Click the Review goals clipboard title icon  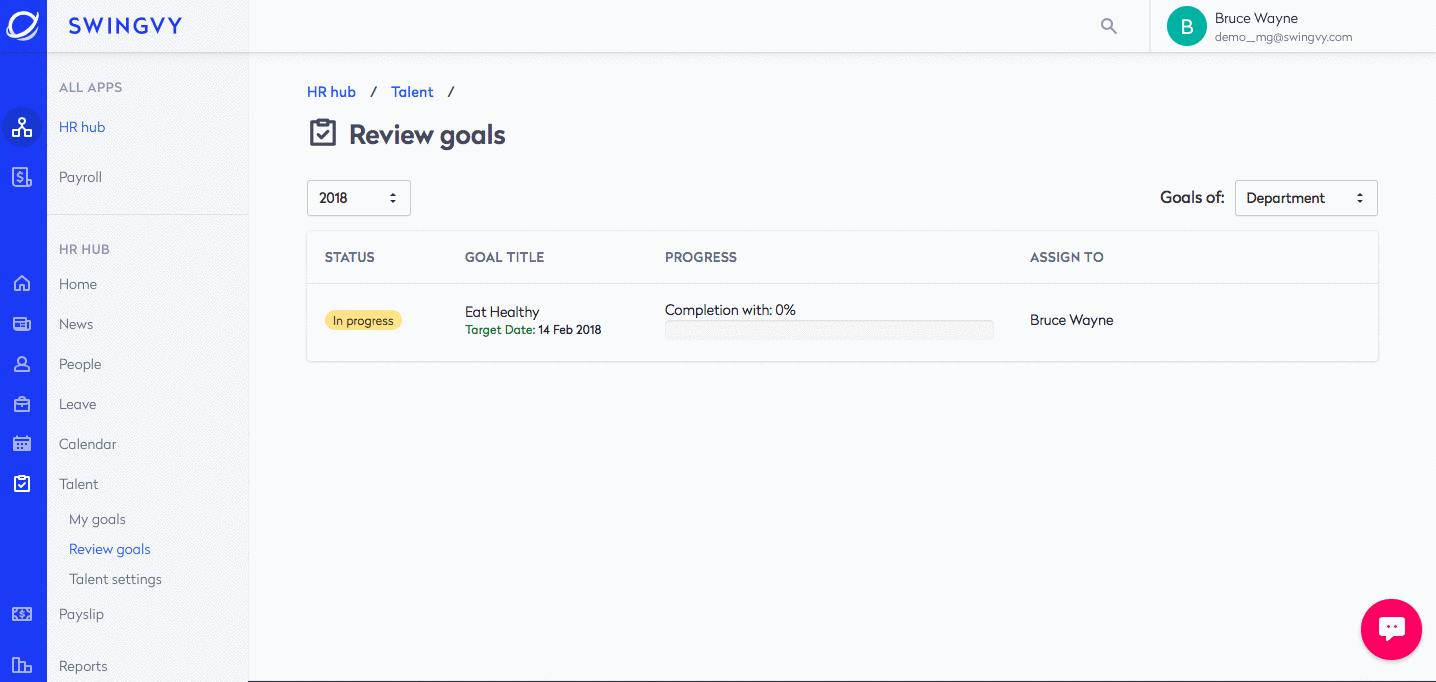click(322, 133)
